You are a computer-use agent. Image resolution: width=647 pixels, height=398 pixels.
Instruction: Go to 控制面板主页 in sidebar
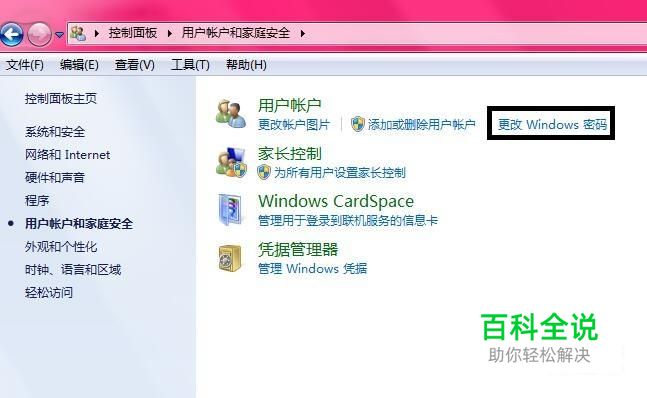point(61,99)
